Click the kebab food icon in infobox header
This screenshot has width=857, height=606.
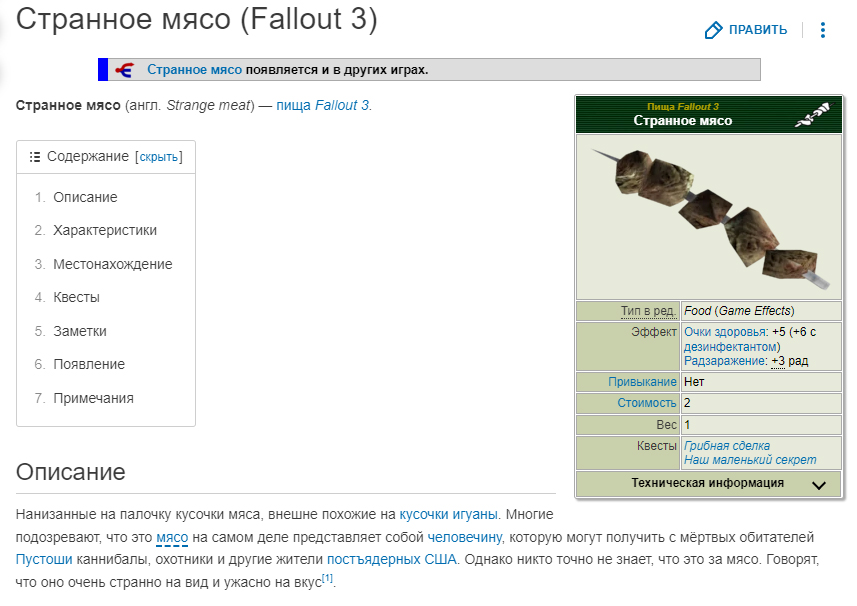pos(812,114)
